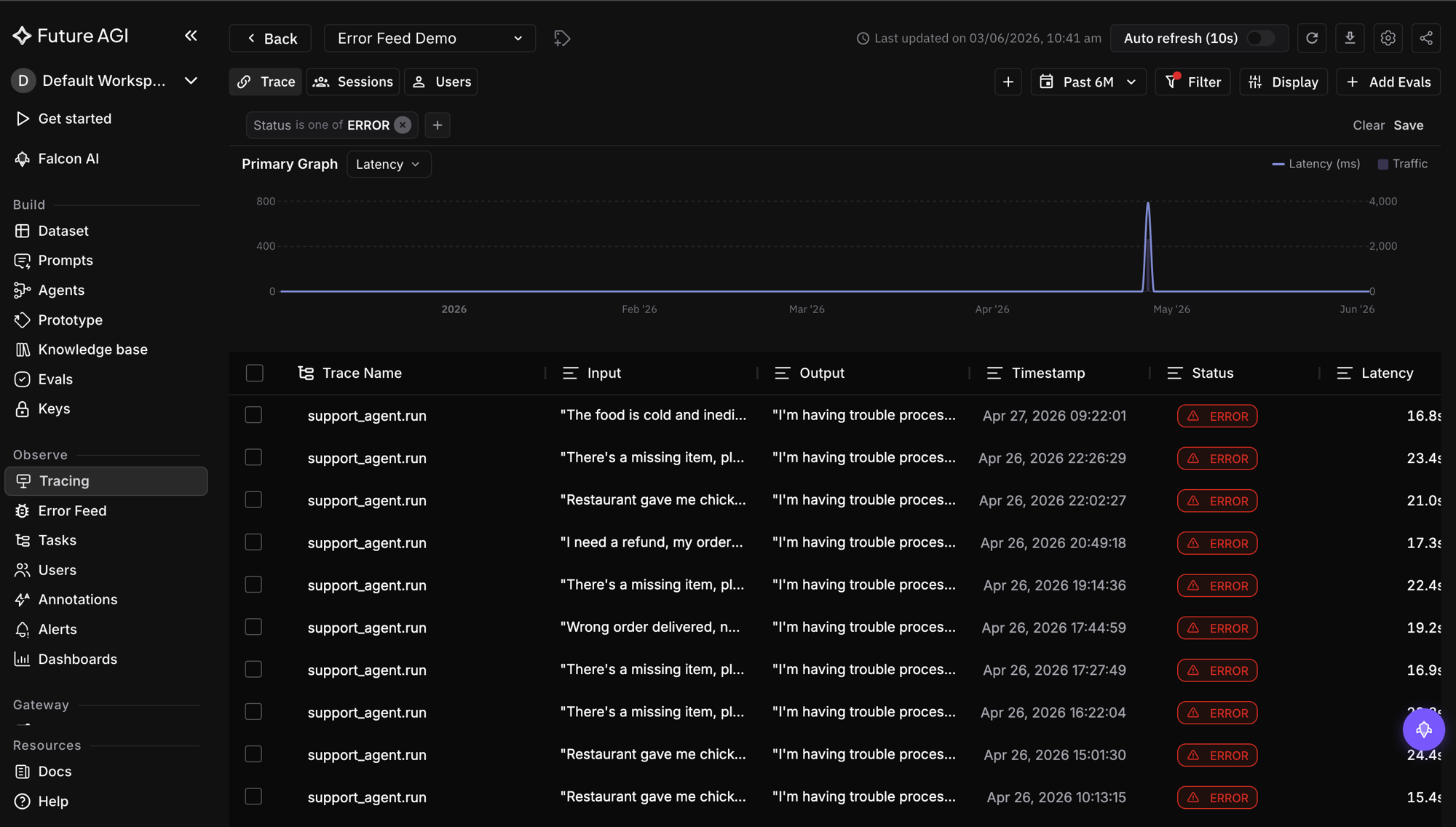Check the Apr 26, 2026 22:02:27 trace row
The image size is (1456, 827).
pos(253,499)
